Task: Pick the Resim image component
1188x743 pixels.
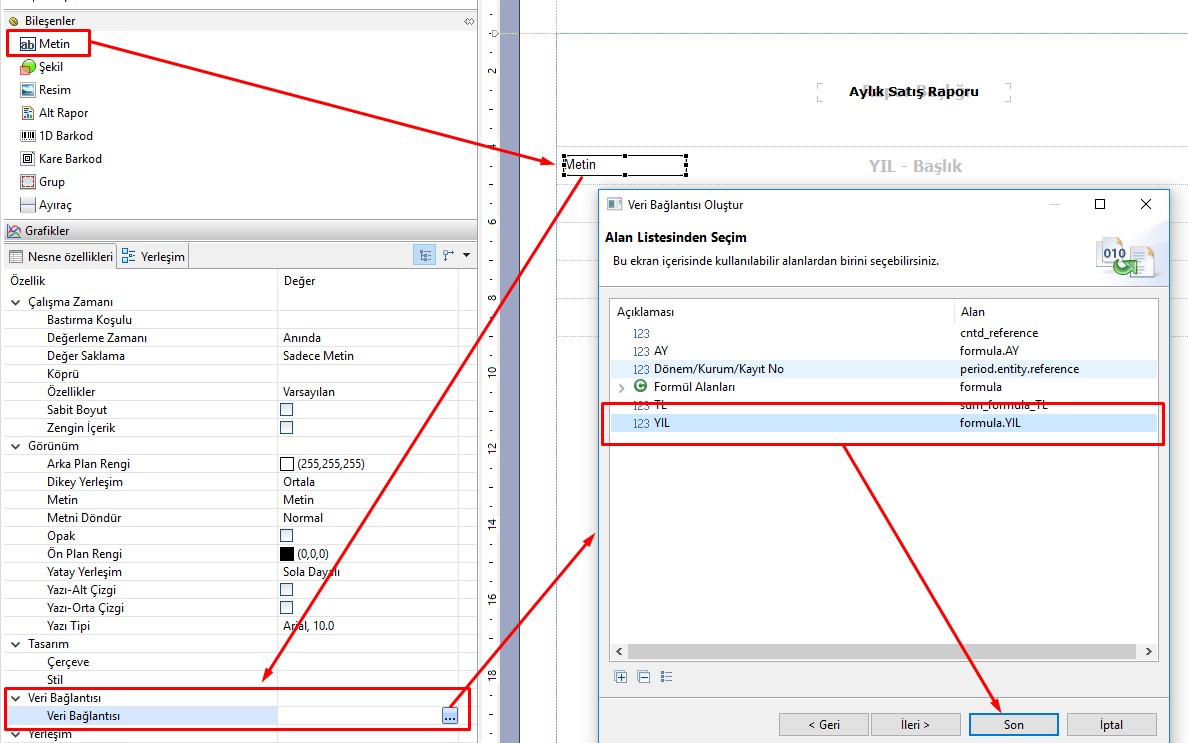Action: point(54,90)
